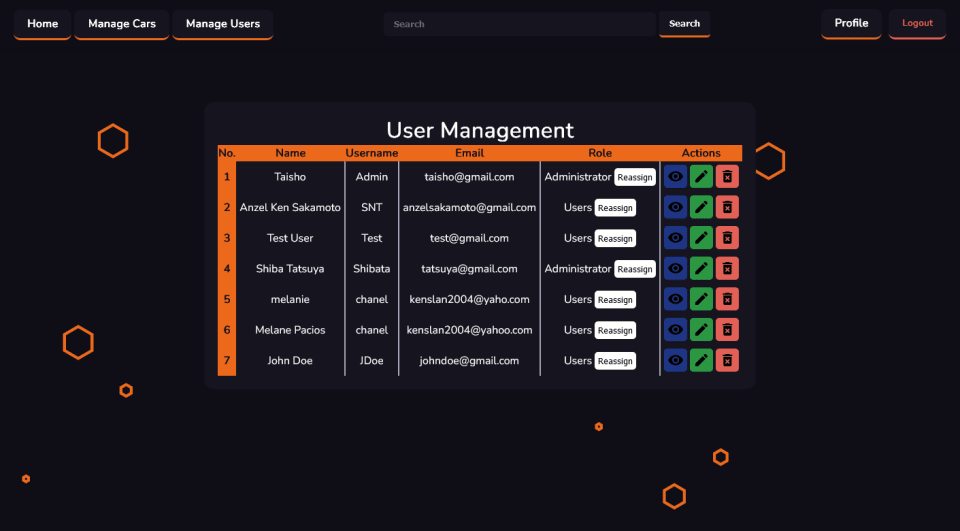Edit John Doe's account

tap(701, 360)
